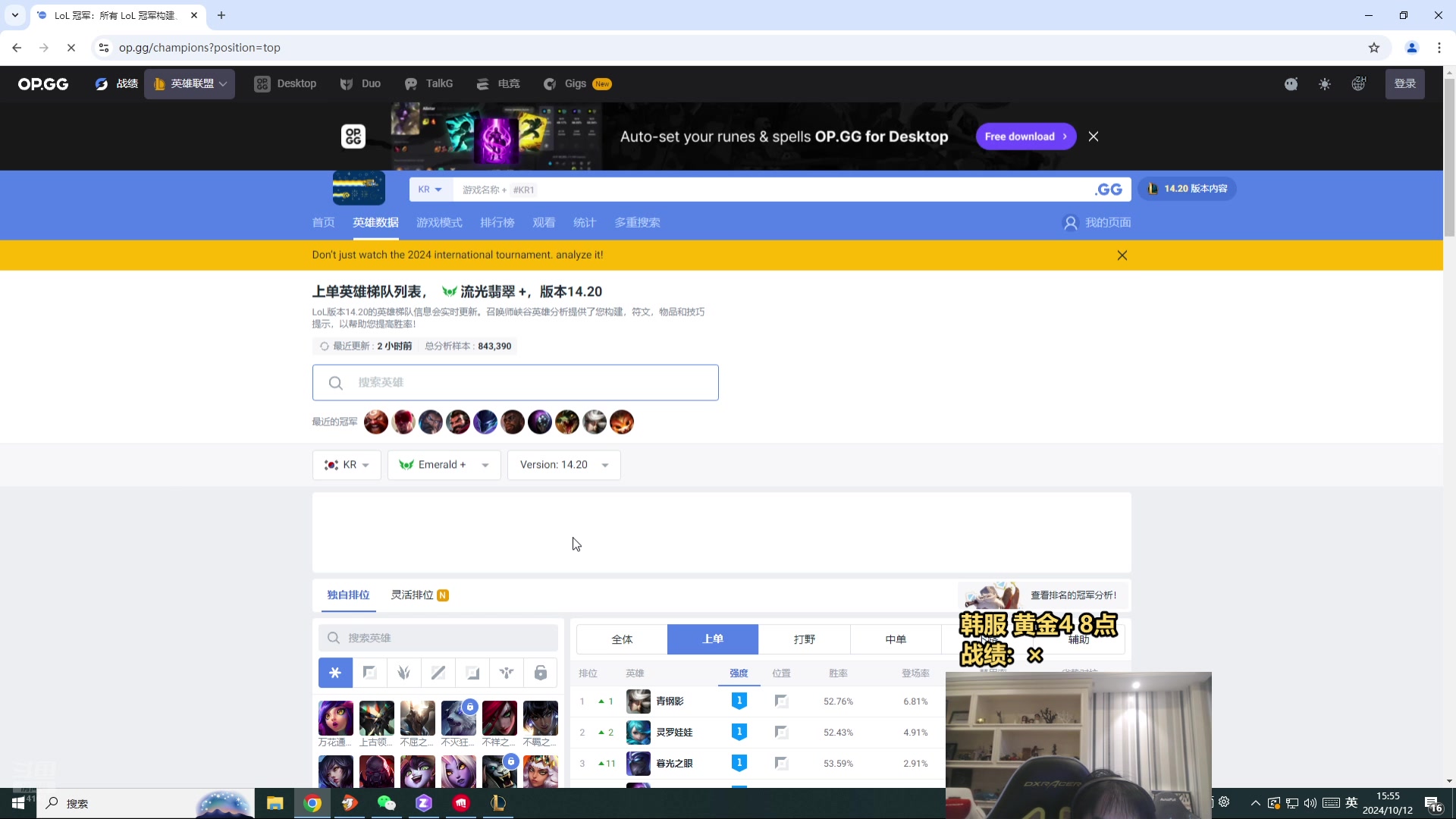This screenshot has height=819, width=1456.
Task: Click the OP.GG logo icon
Action: coord(43,83)
